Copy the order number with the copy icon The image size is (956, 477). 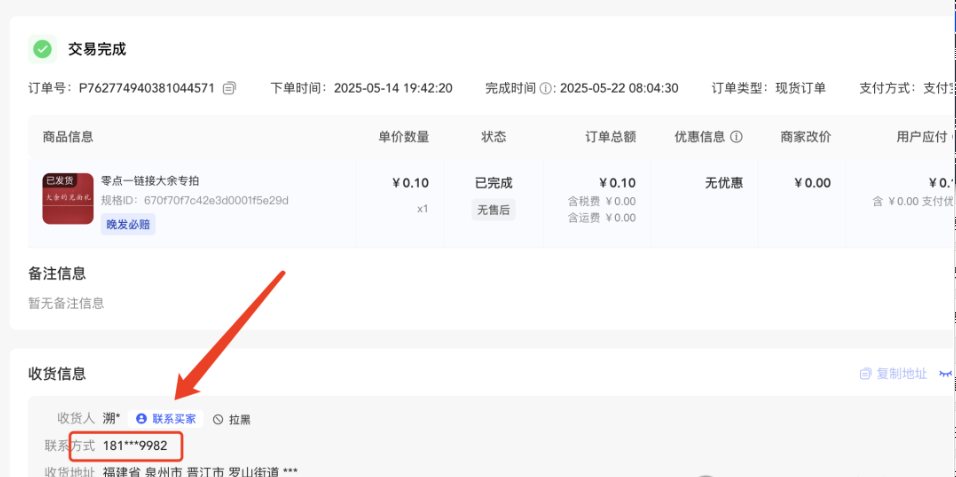(230, 88)
